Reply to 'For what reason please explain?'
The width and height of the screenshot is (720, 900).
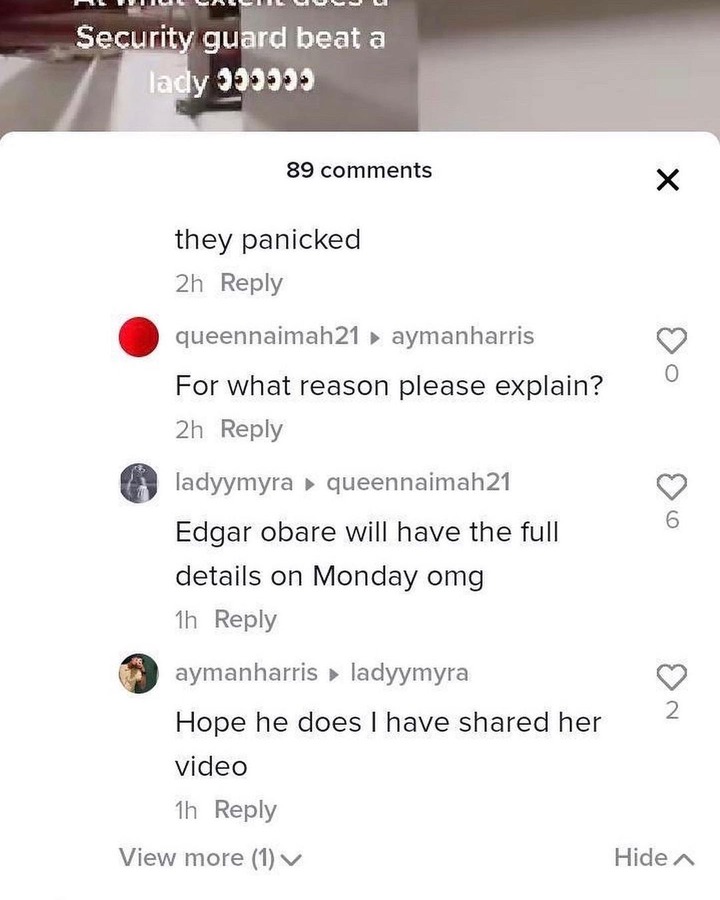click(251, 429)
